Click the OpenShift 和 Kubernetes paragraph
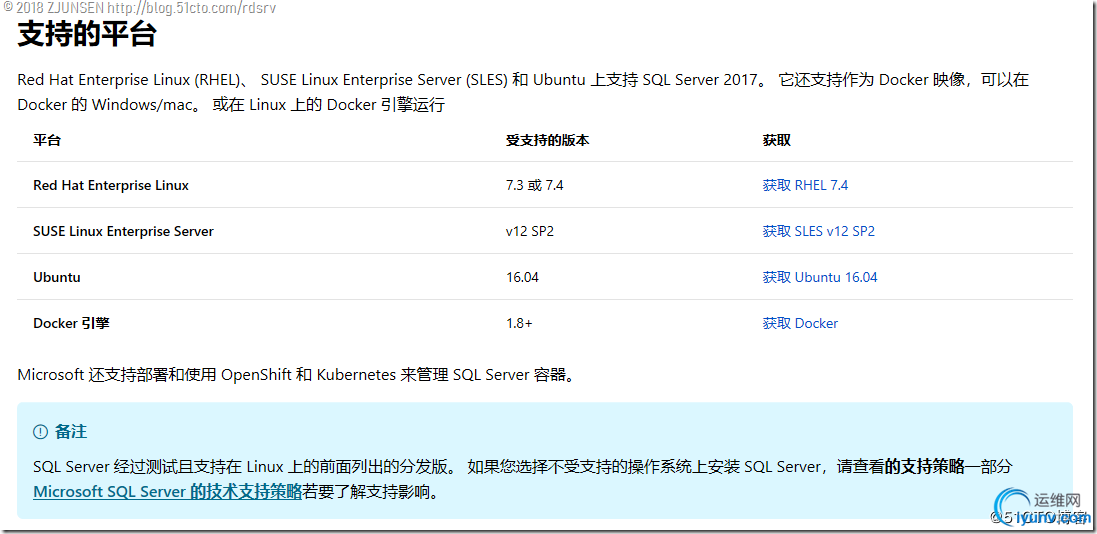The image size is (1097, 534). click(299, 374)
